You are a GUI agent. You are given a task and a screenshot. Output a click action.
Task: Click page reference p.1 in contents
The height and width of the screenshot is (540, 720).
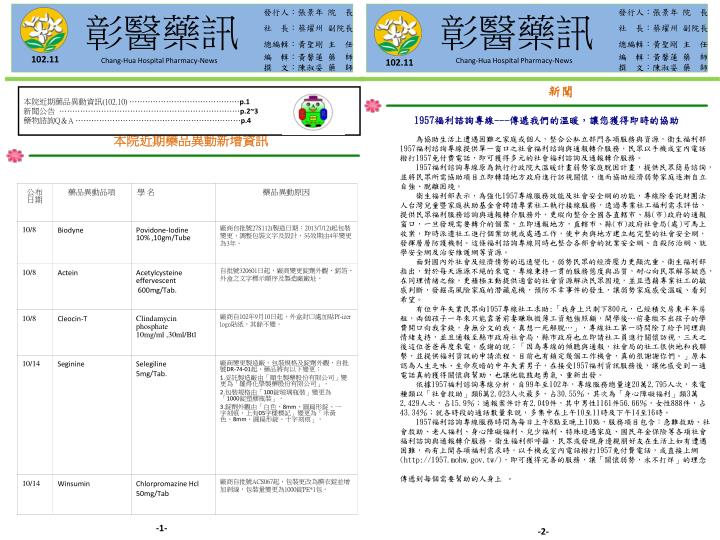point(245,102)
